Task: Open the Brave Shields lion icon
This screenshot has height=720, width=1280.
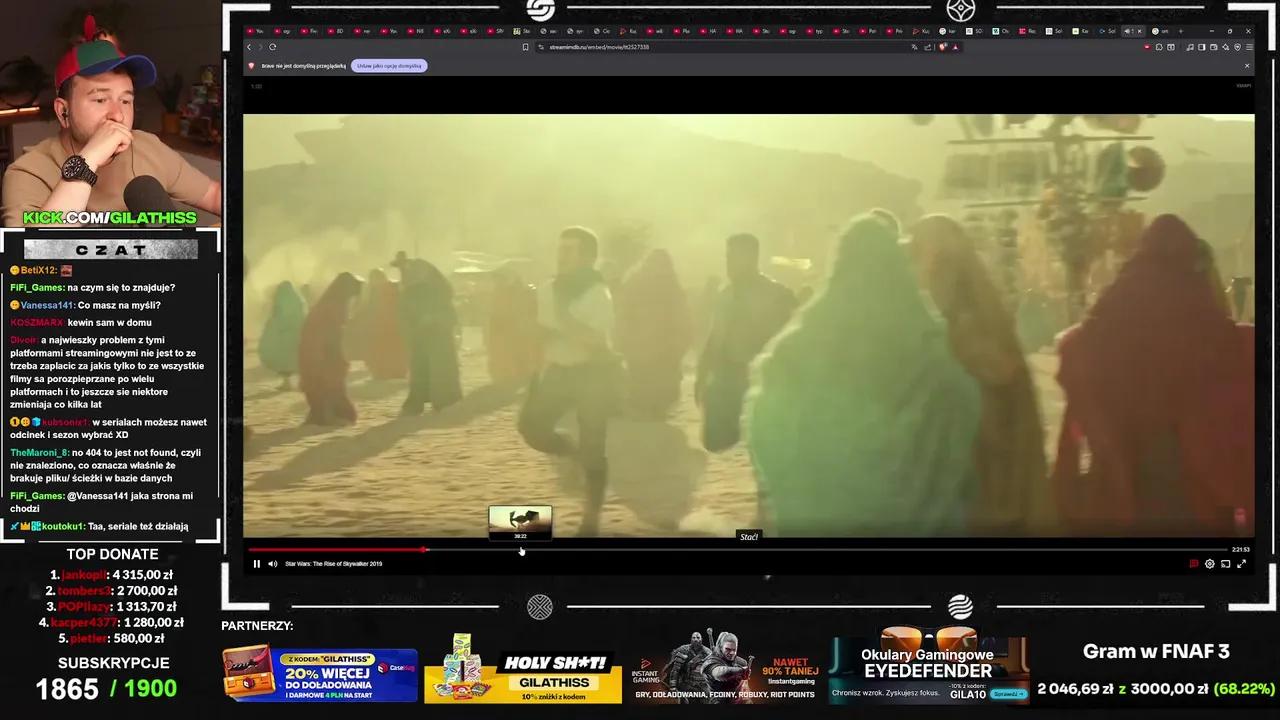Action: tap(943, 47)
